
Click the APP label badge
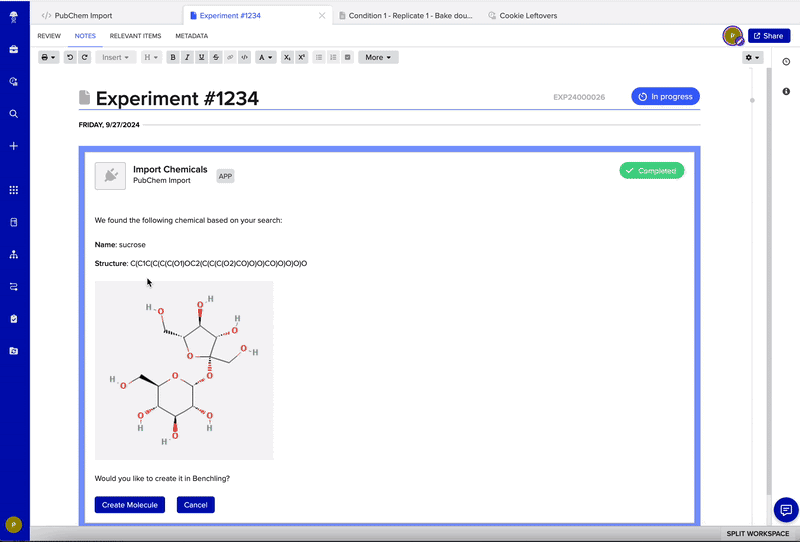pyautogui.click(x=225, y=176)
